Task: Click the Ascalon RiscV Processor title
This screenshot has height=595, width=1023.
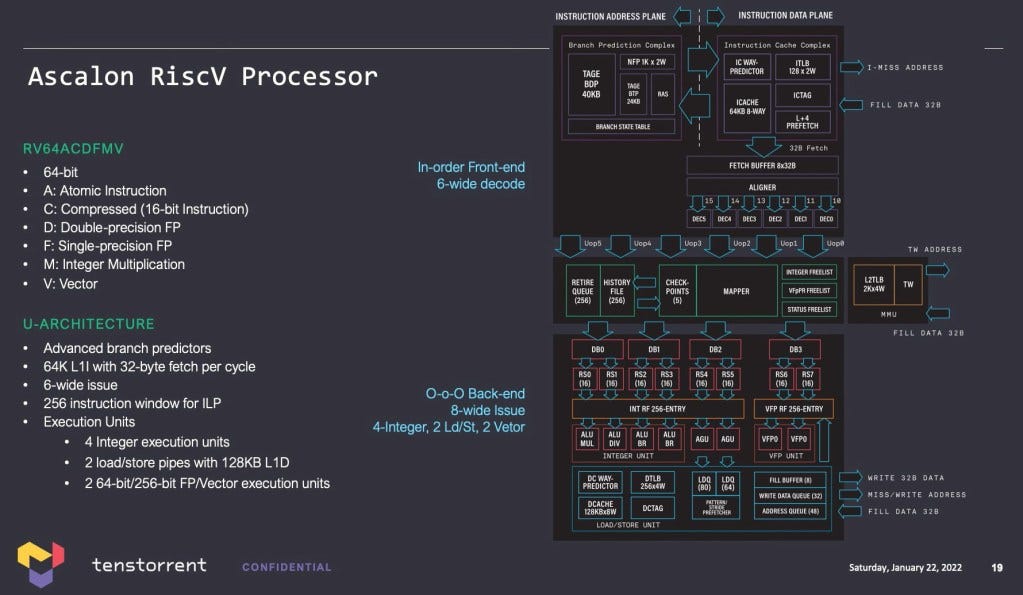Action: click(202, 76)
